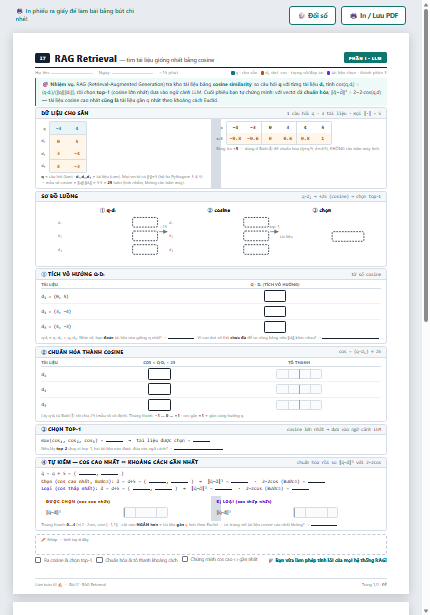Click the Đổi số button

[x=312, y=16]
